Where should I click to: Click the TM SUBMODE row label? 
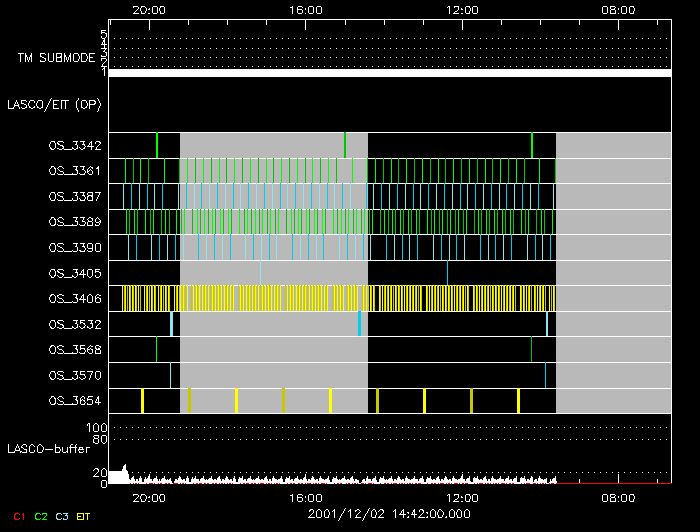tap(55, 58)
